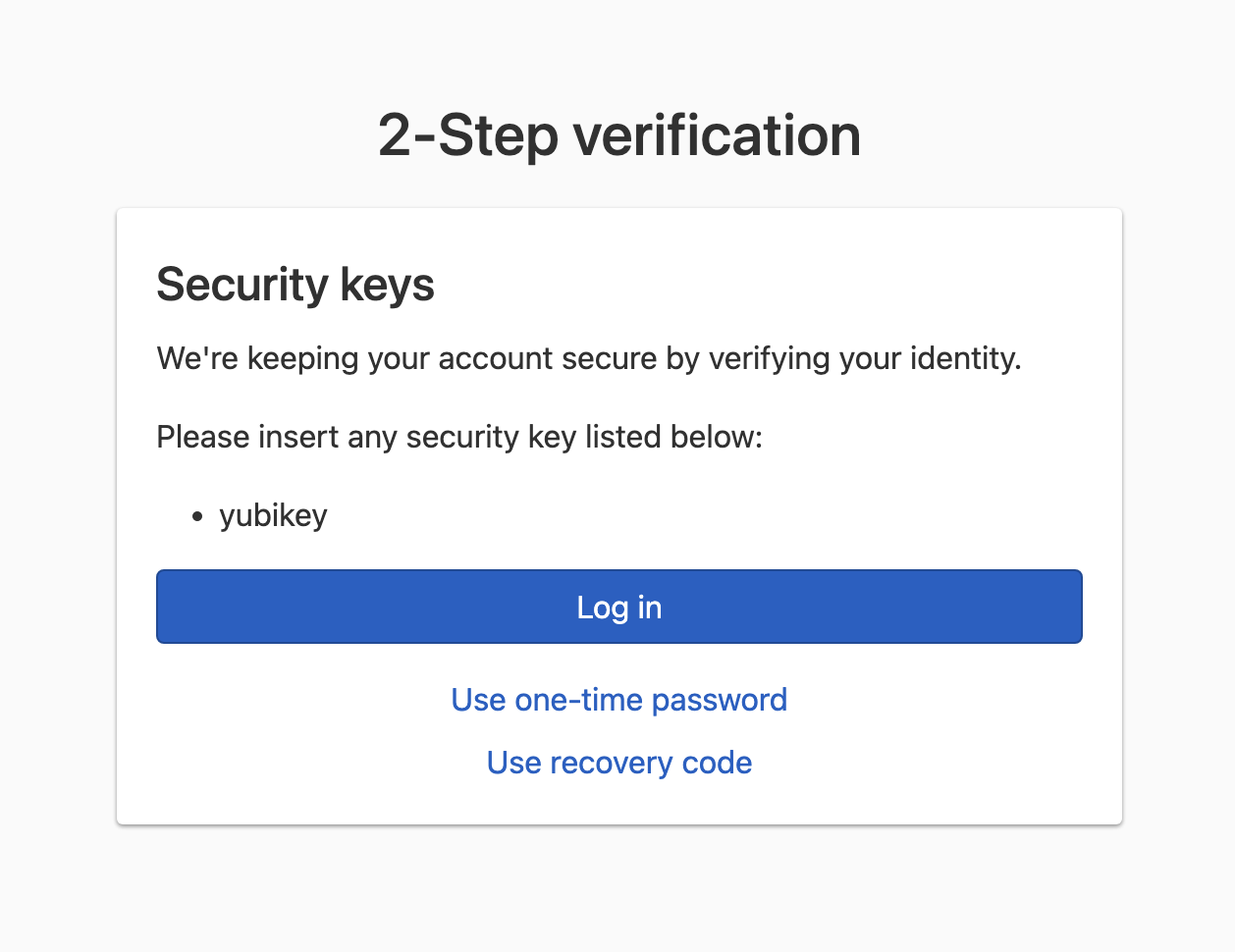
Task: Choose the yubikey security key
Action: [x=273, y=515]
